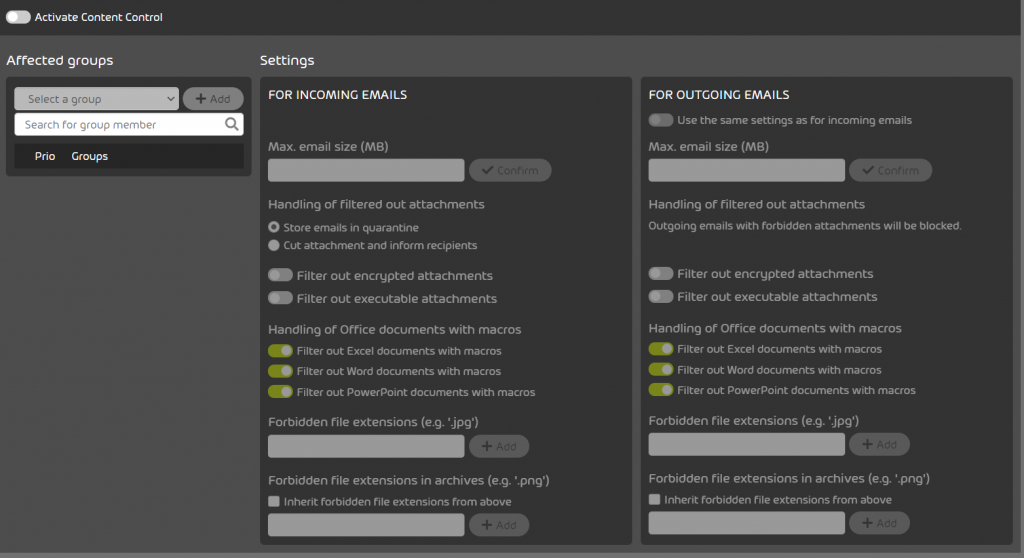Toggle incoming Word documents with macros filter
This screenshot has height=558, width=1024.
[280, 371]
